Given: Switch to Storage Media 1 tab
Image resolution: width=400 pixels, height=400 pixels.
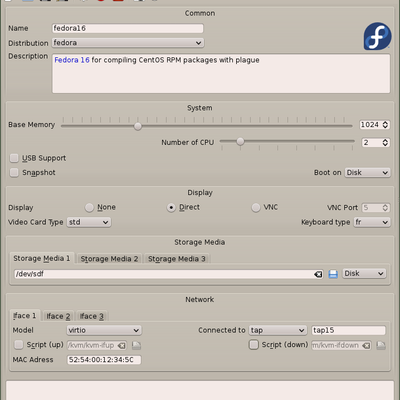Looking at the screenshot, I should coord(42,258).
